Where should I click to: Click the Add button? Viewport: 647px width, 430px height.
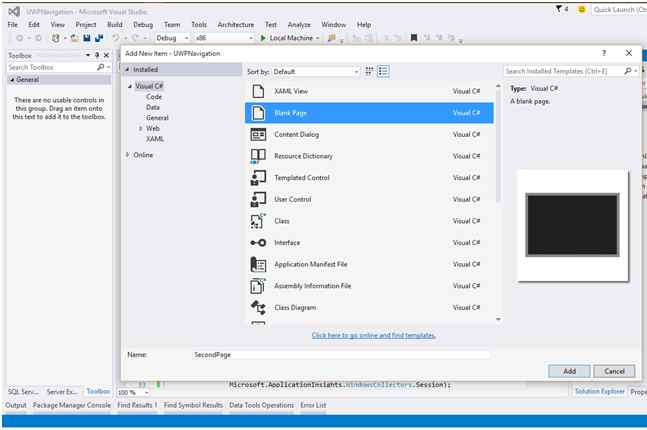[x=569, y=371]
